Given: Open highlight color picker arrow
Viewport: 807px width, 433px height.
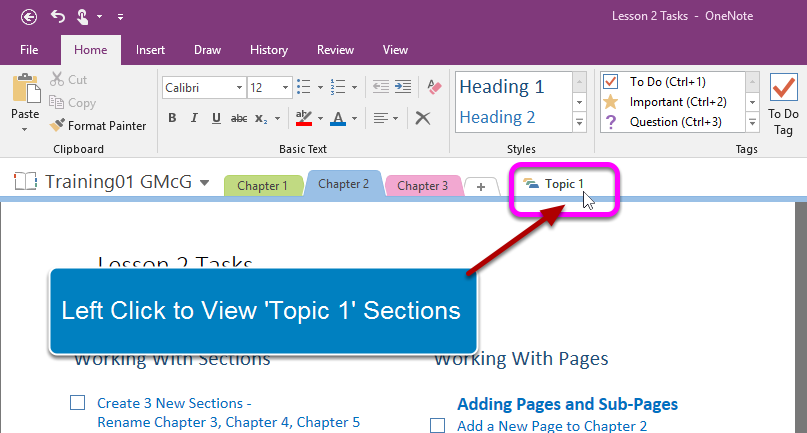Looking at the screenshot, I should 320,119.
